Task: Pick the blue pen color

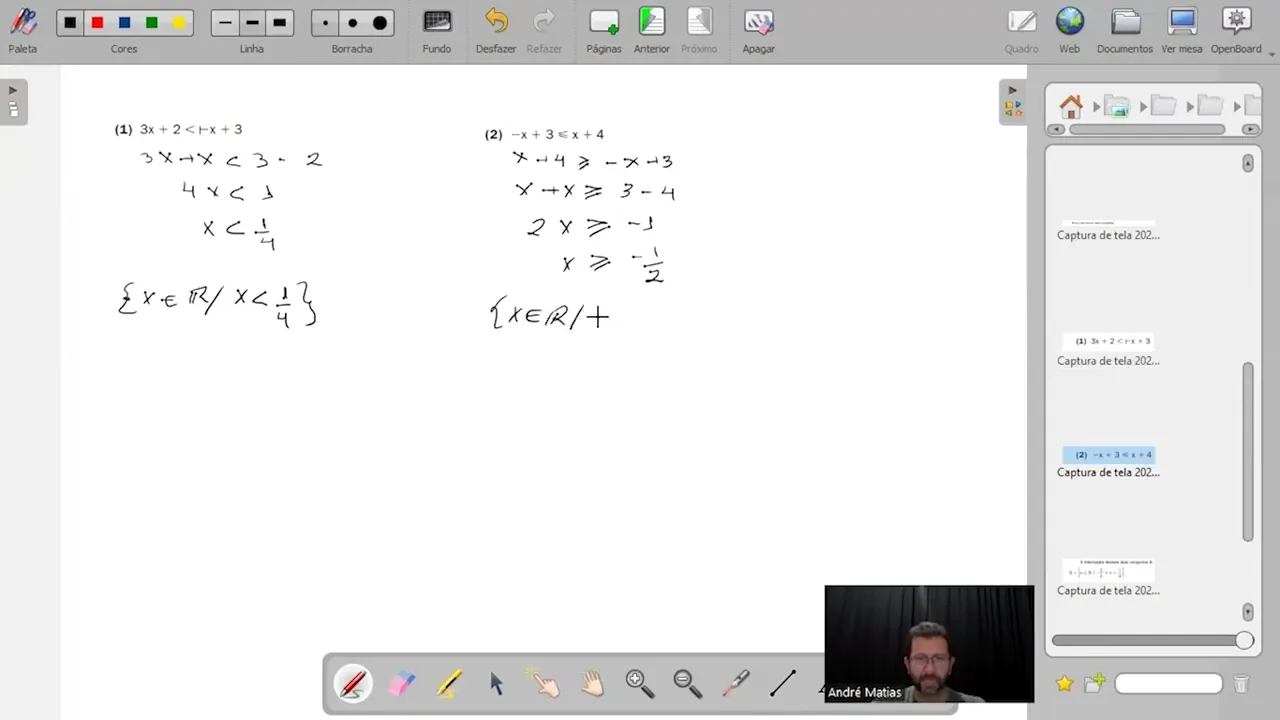Action: (124, 23)
